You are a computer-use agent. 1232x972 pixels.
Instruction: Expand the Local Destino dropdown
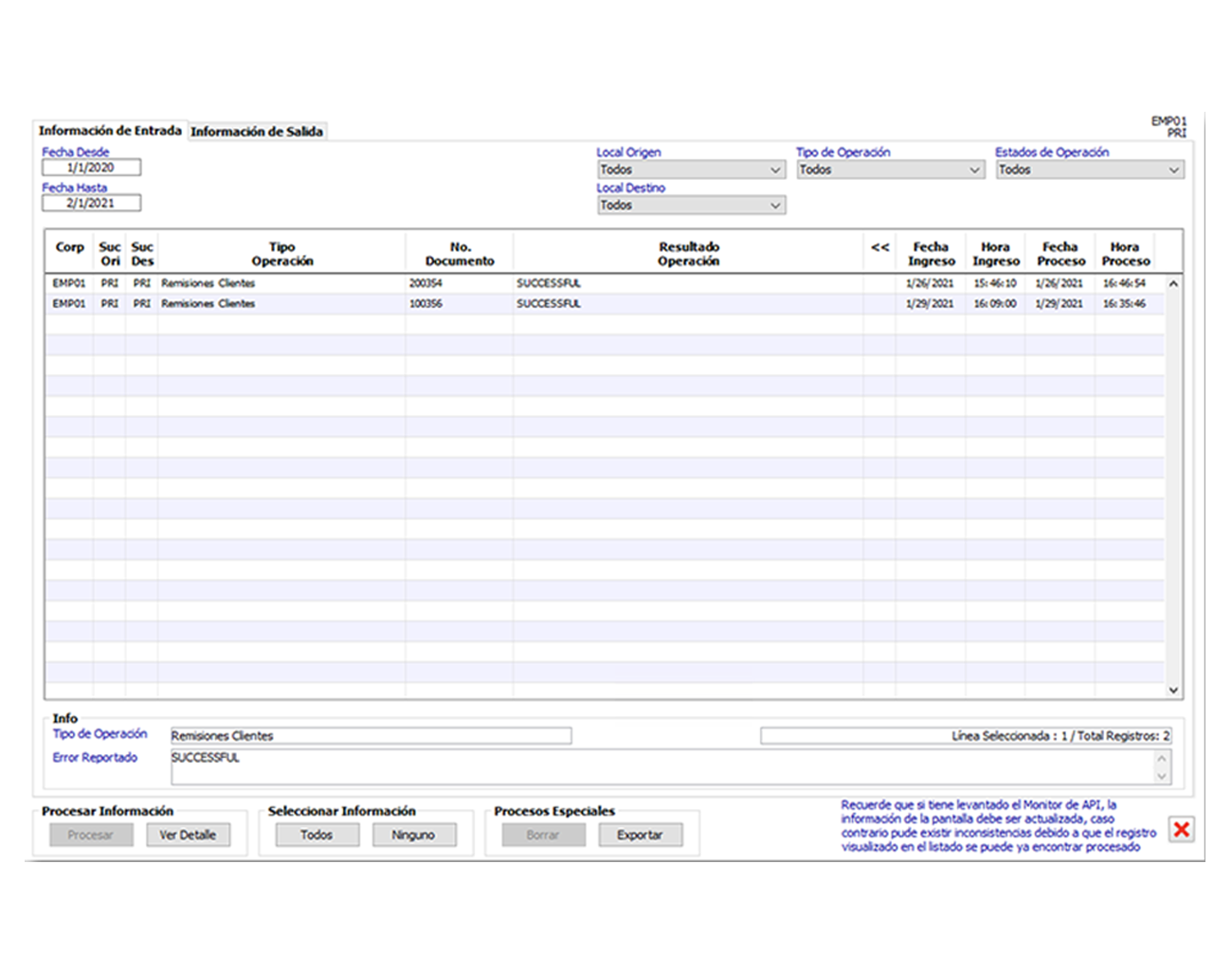click(x=691, y=206)
